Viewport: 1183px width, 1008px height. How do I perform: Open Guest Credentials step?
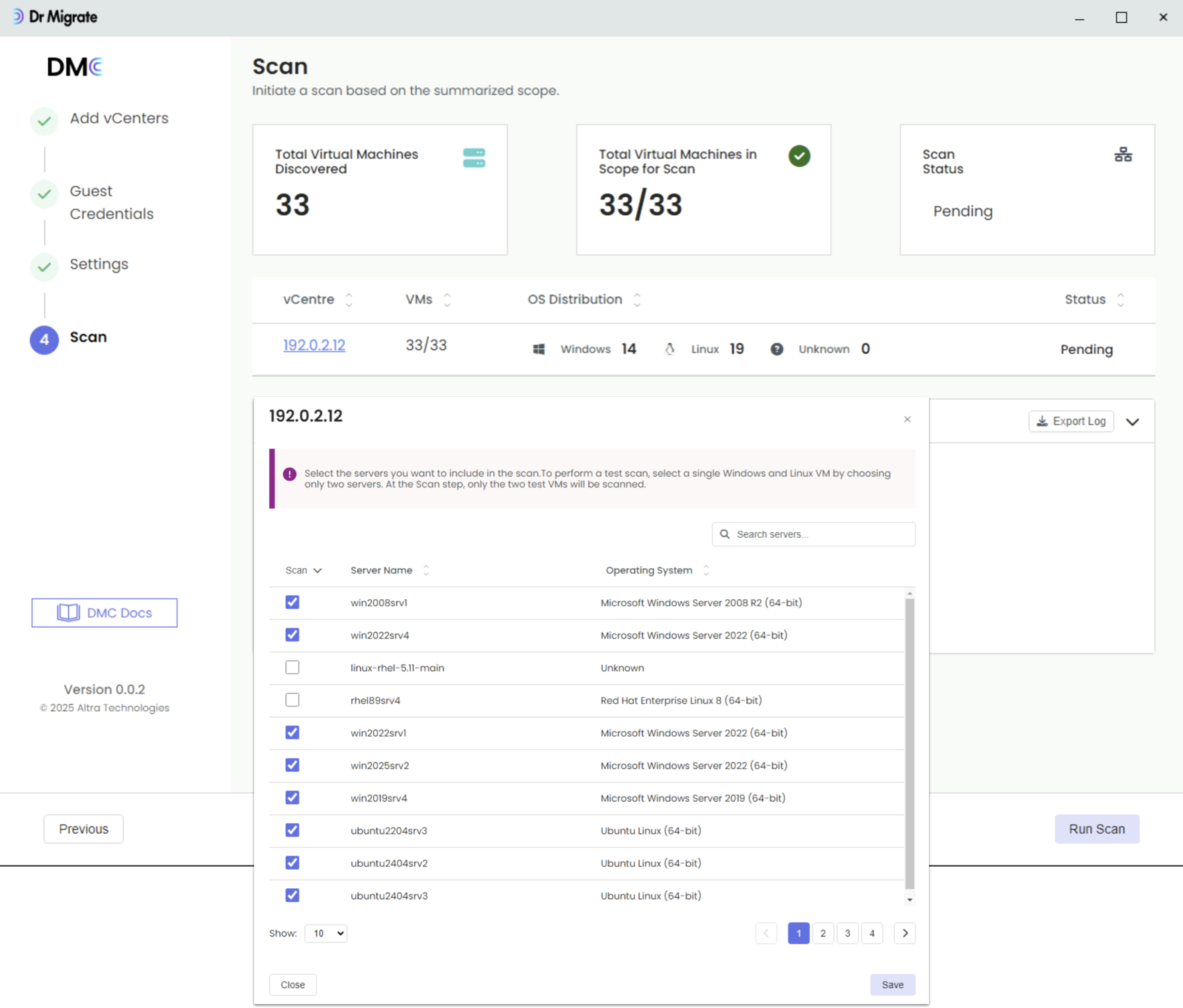click(x=112, y=202)
